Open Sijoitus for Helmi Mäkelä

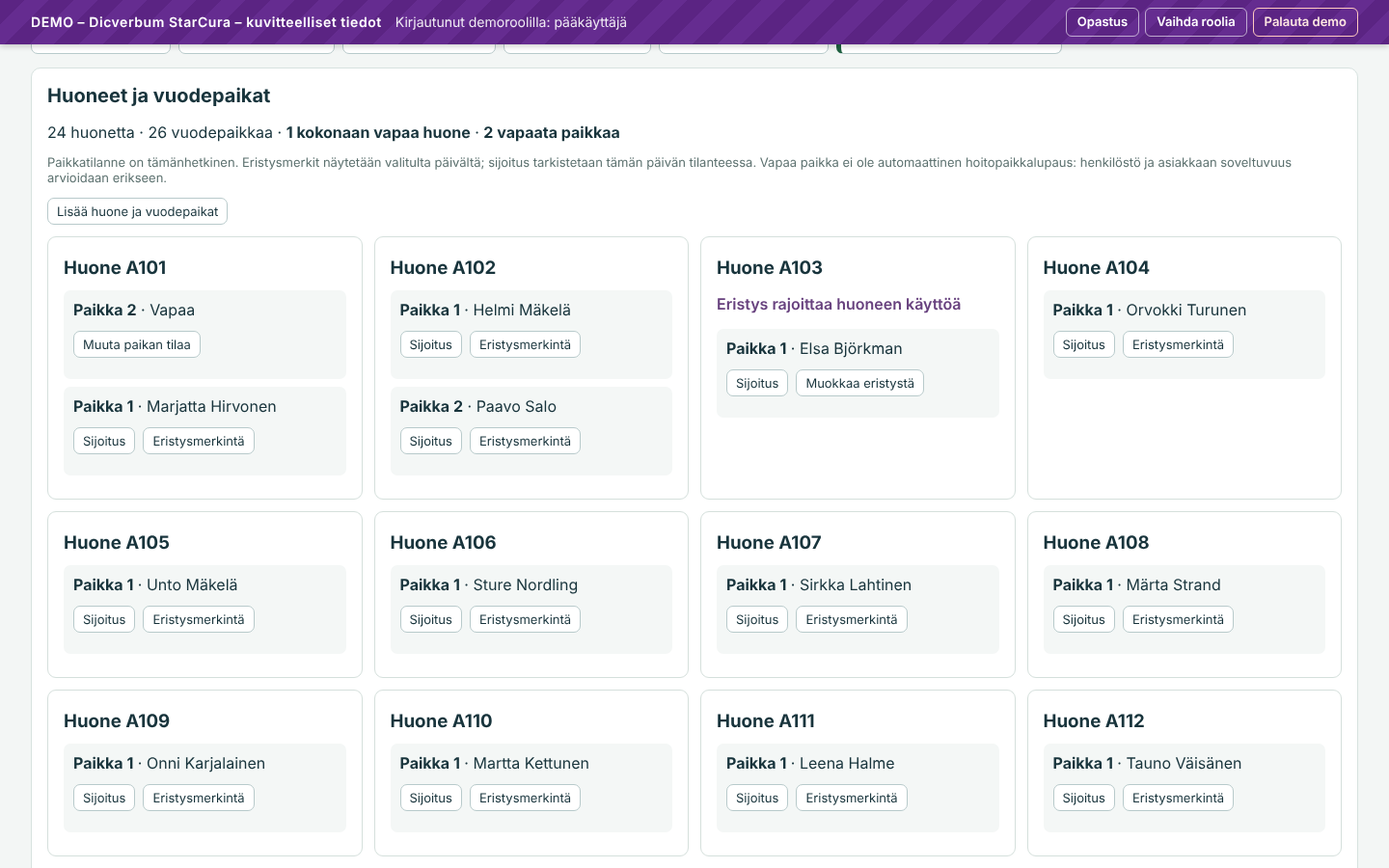(430, 344)
